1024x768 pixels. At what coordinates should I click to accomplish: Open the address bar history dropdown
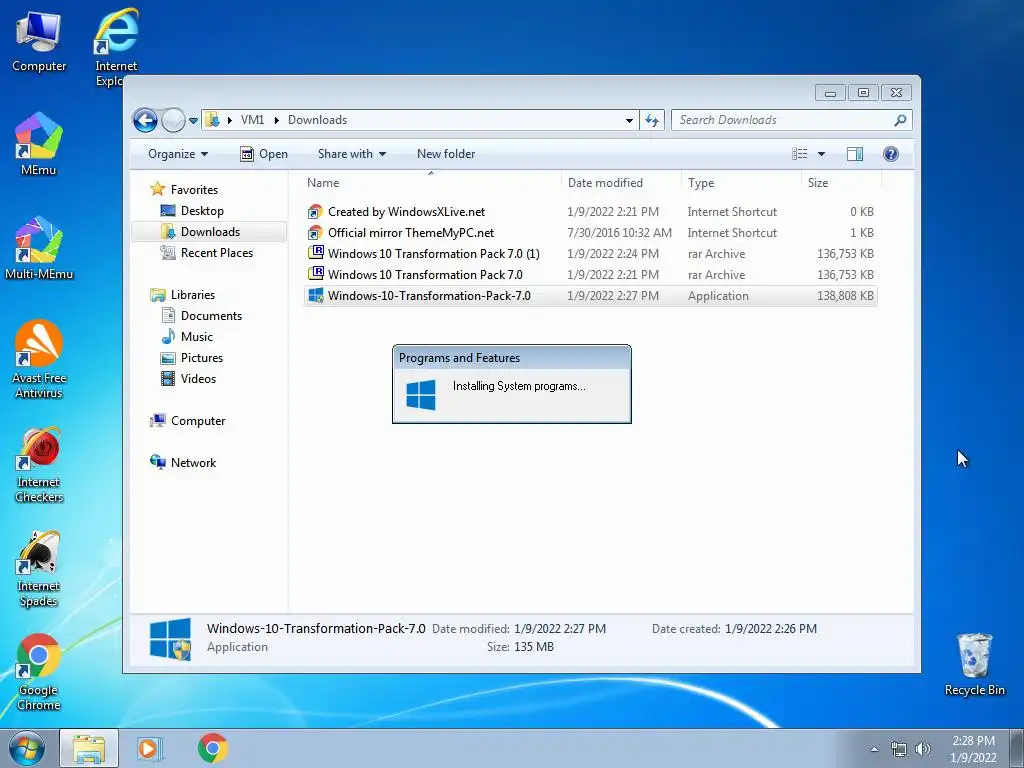629,120
